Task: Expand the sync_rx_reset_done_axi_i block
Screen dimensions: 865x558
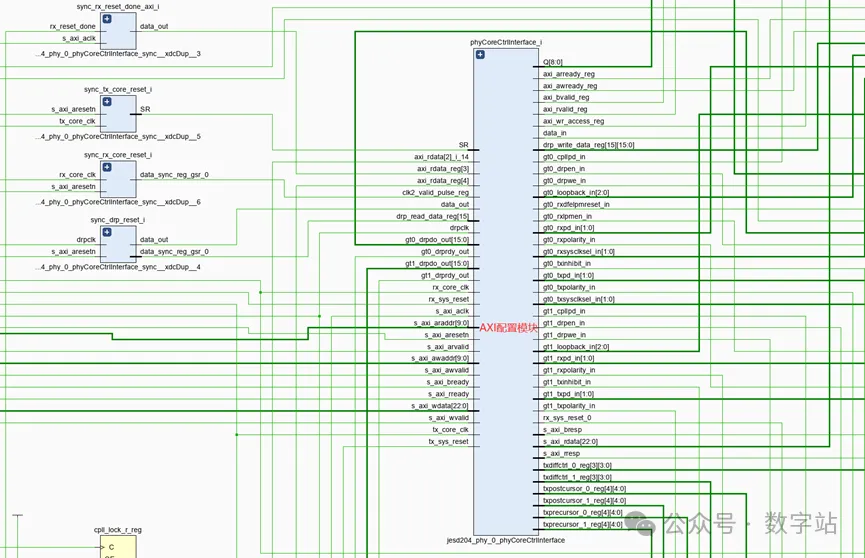Action: 107,20
